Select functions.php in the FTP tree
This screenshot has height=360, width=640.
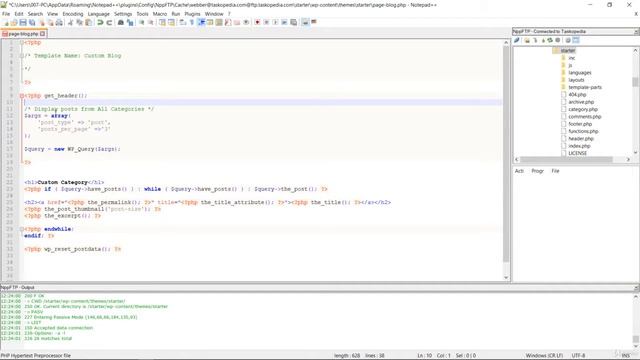tap(583, 131)
